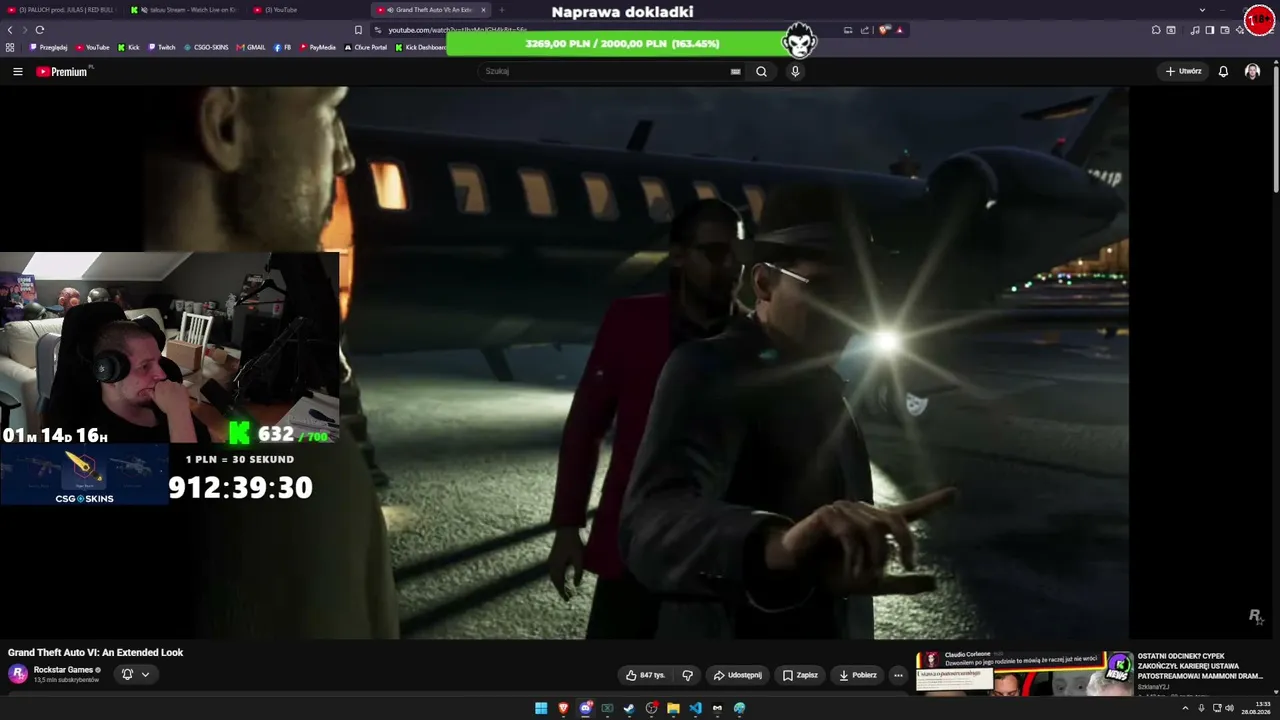This screenshot has width=1280, height=720.
Task: Click the Brave Shields lion icon
Action: (x=884, y=30)
